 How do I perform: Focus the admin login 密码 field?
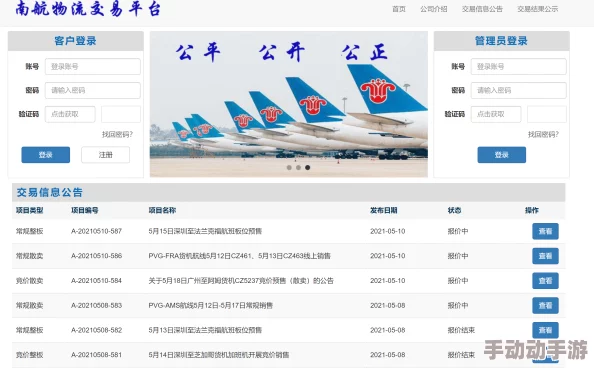(519, 91)
